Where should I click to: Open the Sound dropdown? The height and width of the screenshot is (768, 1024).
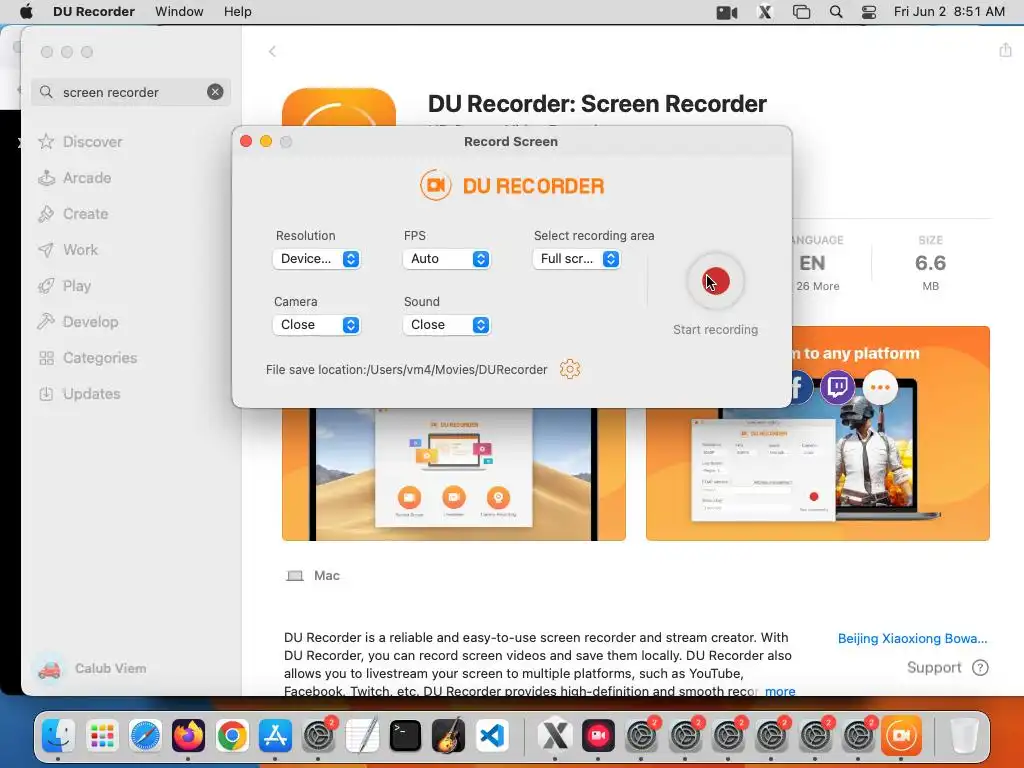tap(447, 325)
